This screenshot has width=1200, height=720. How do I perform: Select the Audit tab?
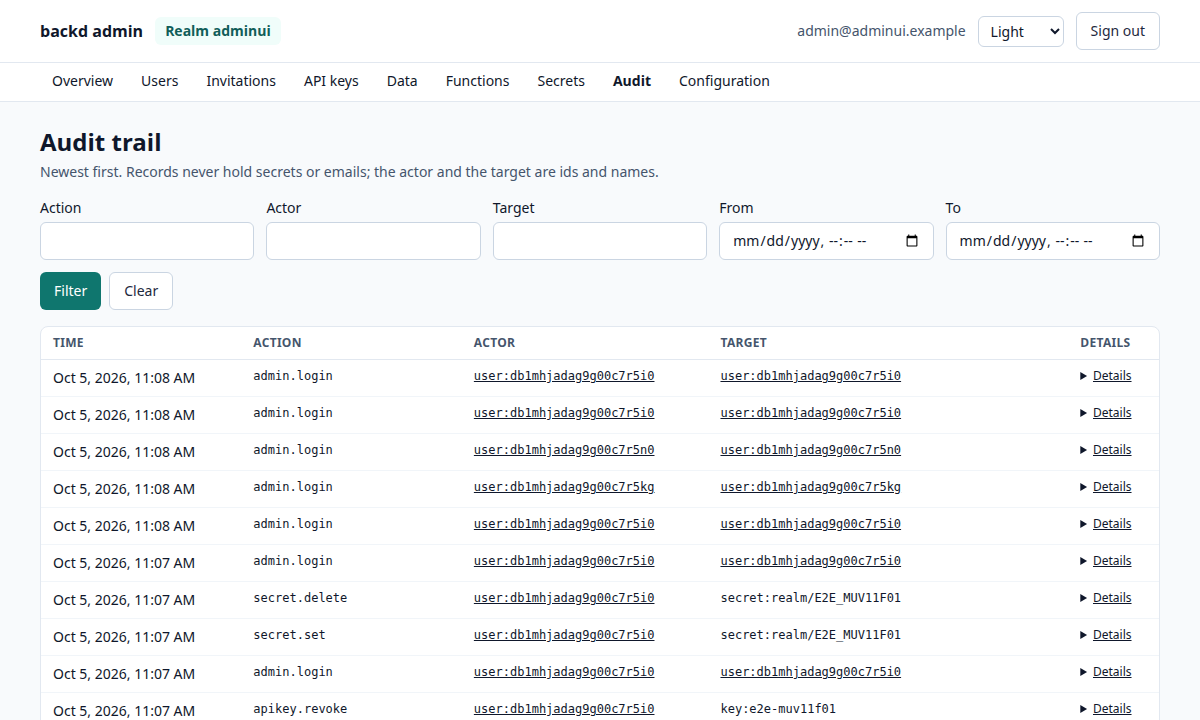pos(632,81)
